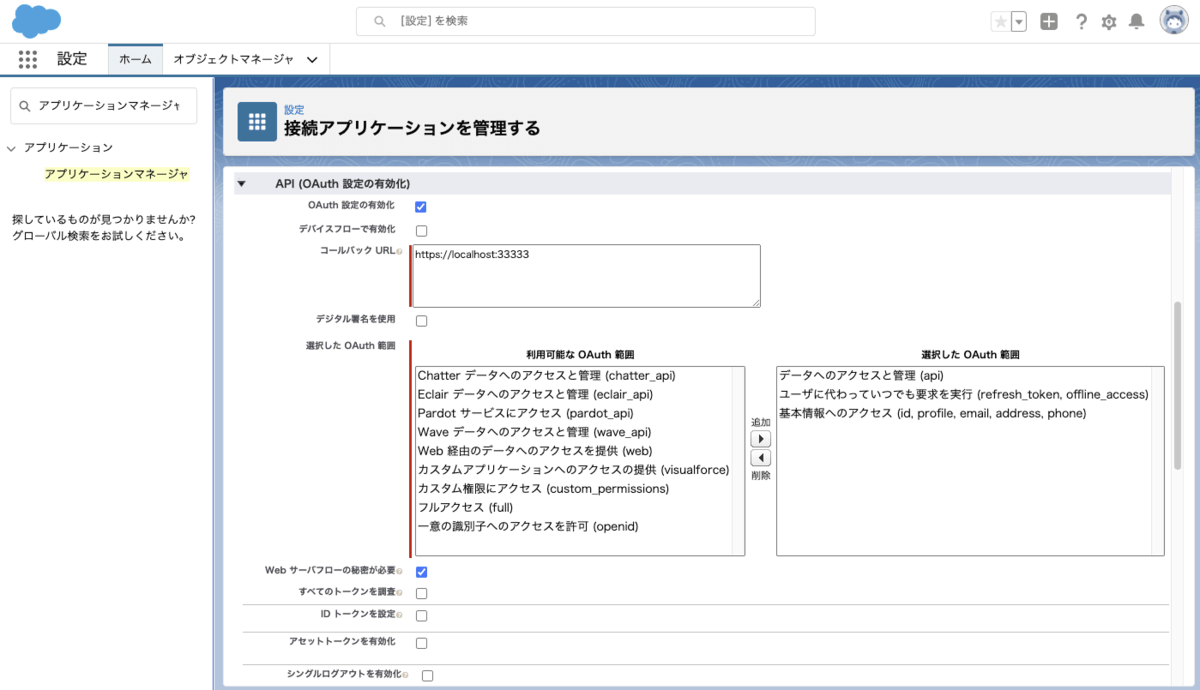Screen dimensions: 1200x690
Task: Click the Salesforce cloud logo
Action: coord(36,20)
